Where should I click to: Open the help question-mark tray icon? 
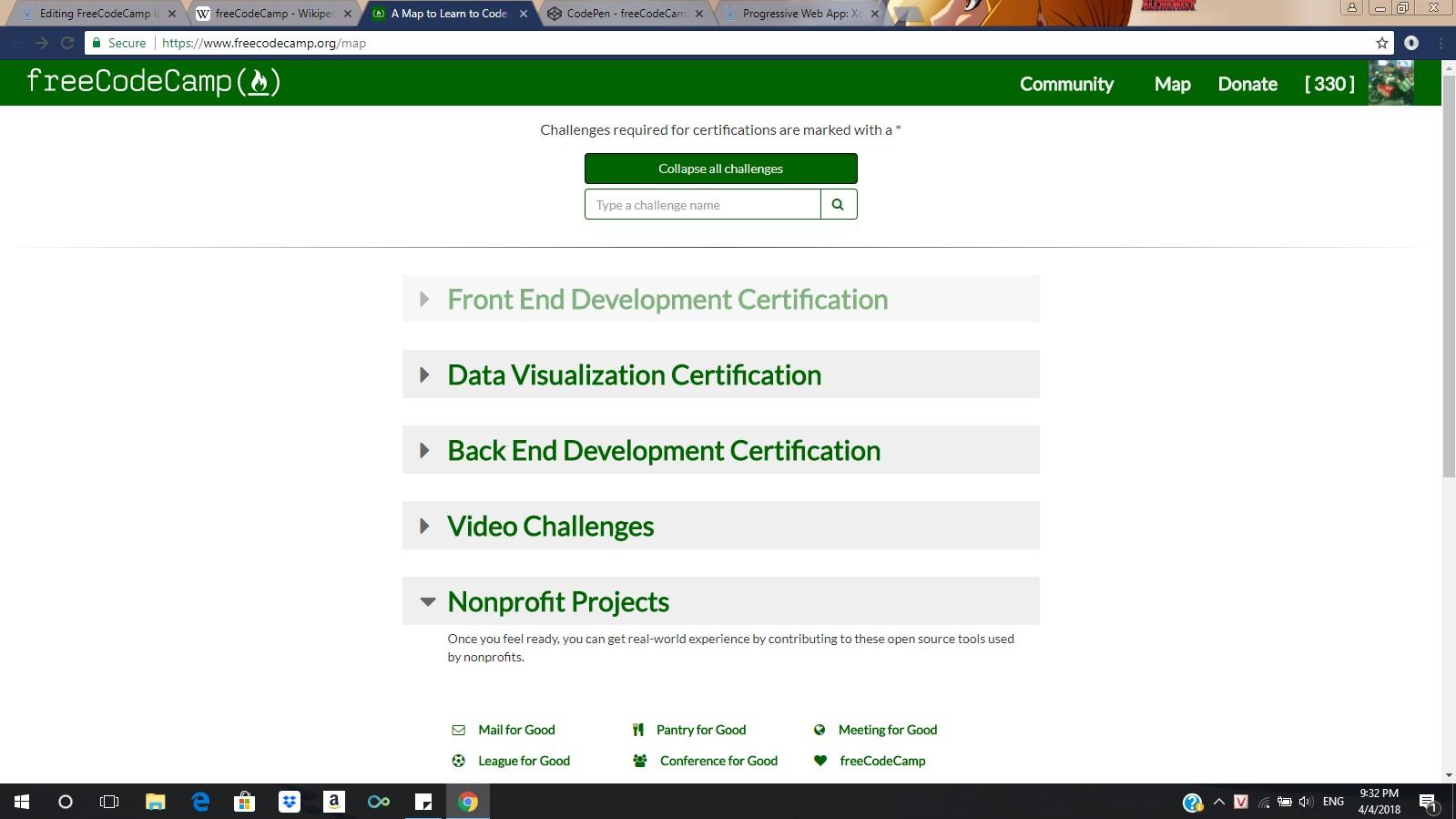pyautogui.click(x=1192, y=803)
